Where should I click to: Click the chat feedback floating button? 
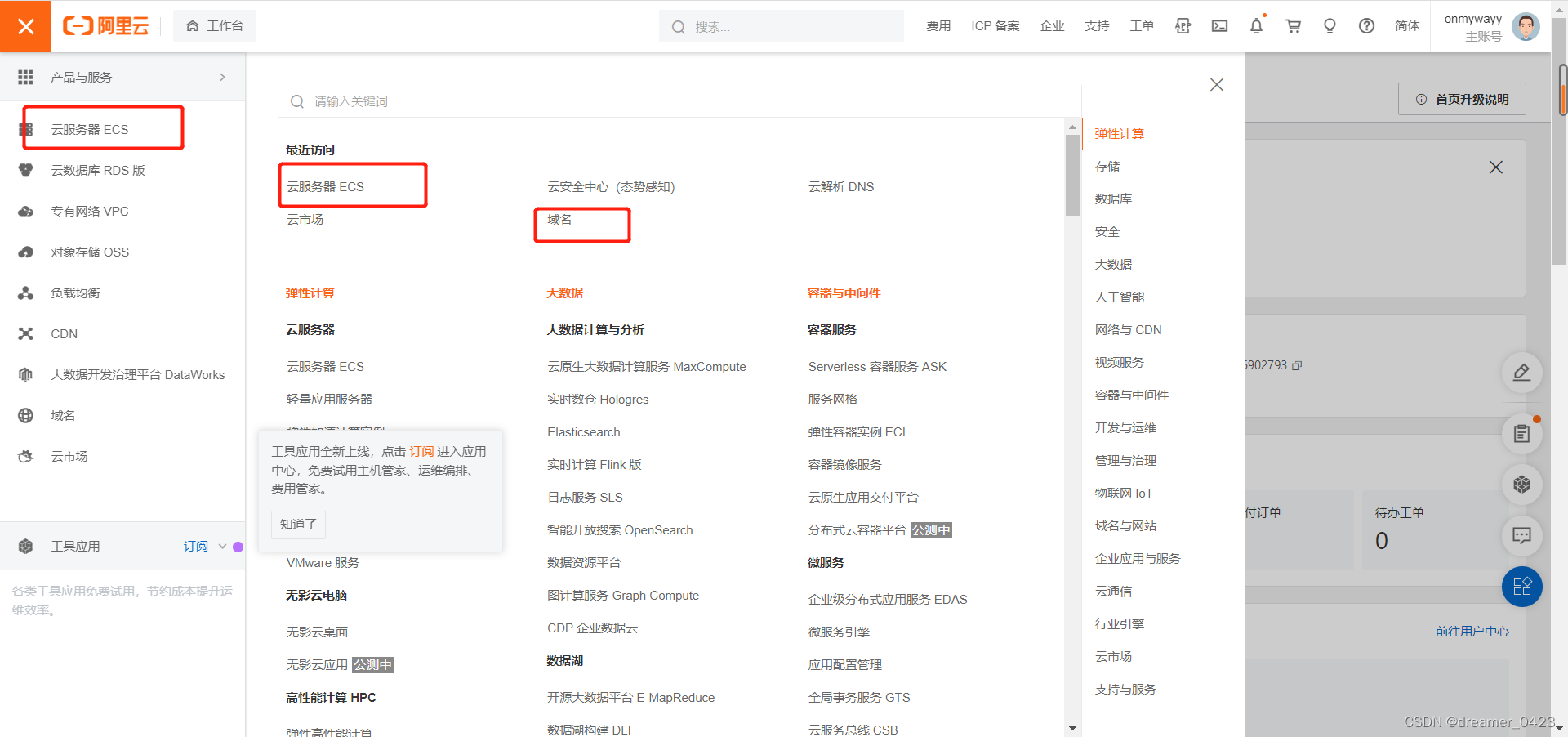[1521, 536]
